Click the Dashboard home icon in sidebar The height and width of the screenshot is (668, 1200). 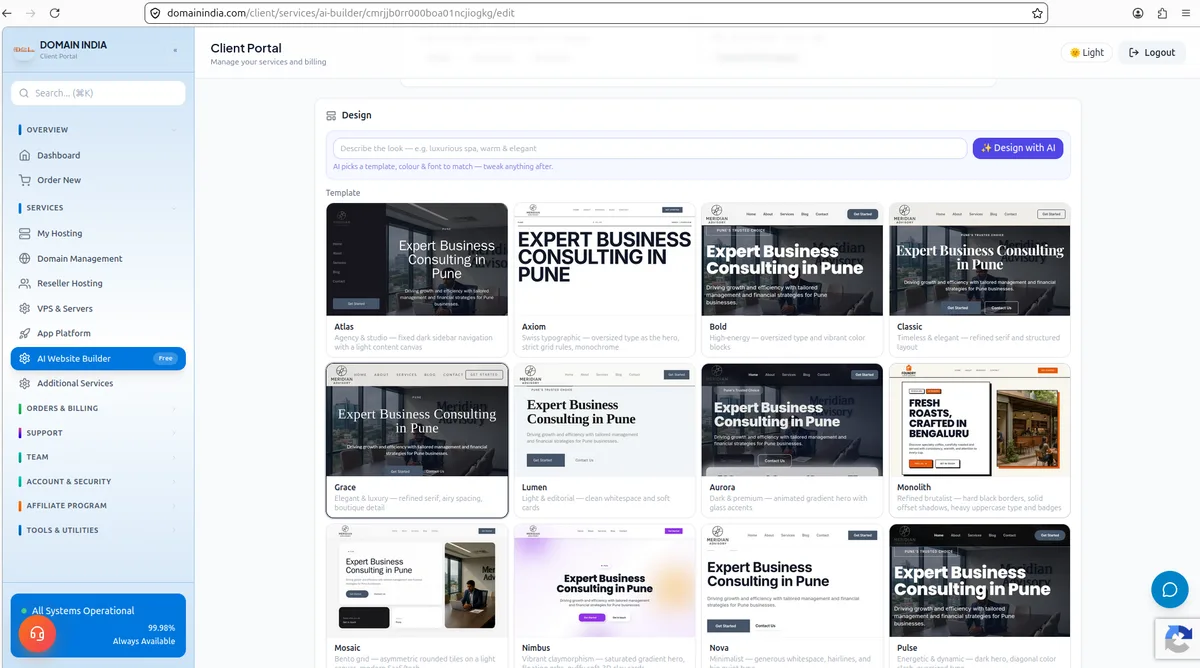[25, 155]
